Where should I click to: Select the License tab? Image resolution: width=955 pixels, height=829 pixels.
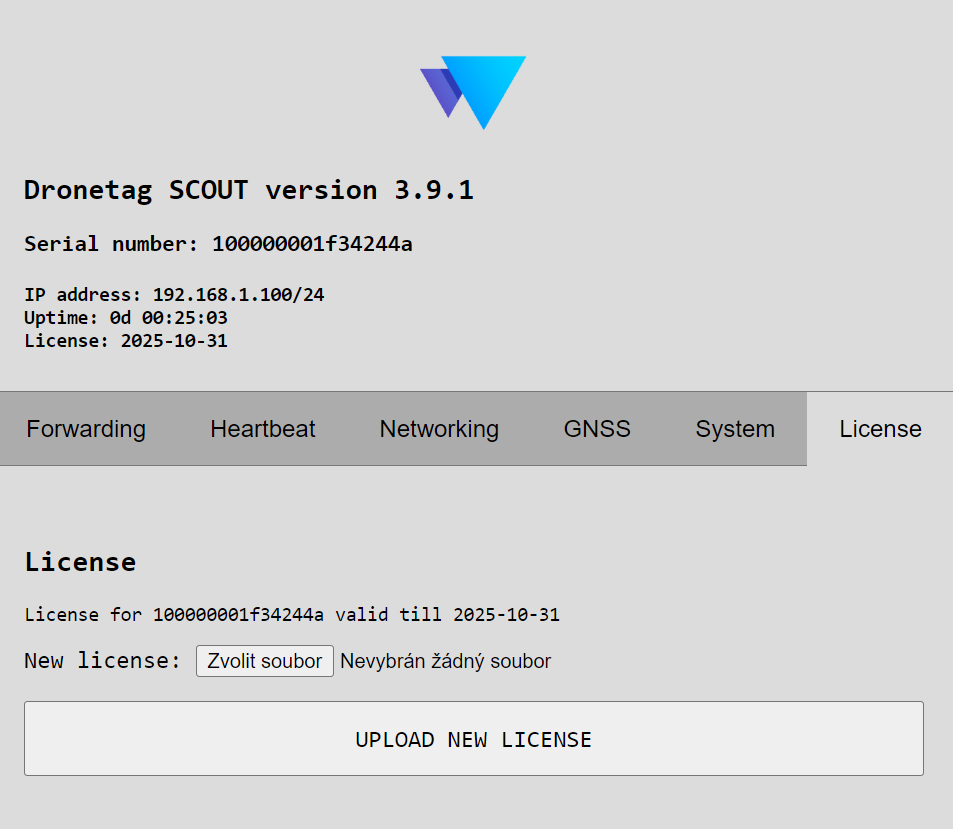pyautogui.click(x=880, y=429)
